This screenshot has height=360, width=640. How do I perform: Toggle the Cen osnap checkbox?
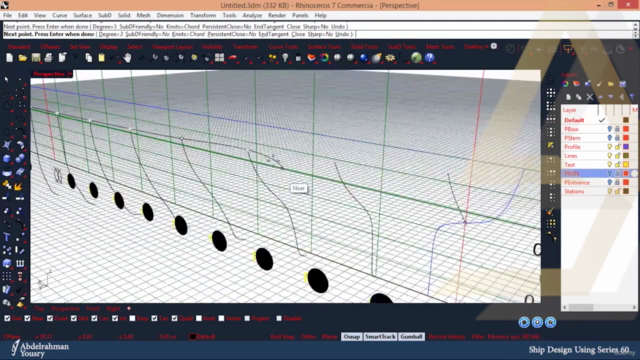pyautogui.click(x=94, y=318)
